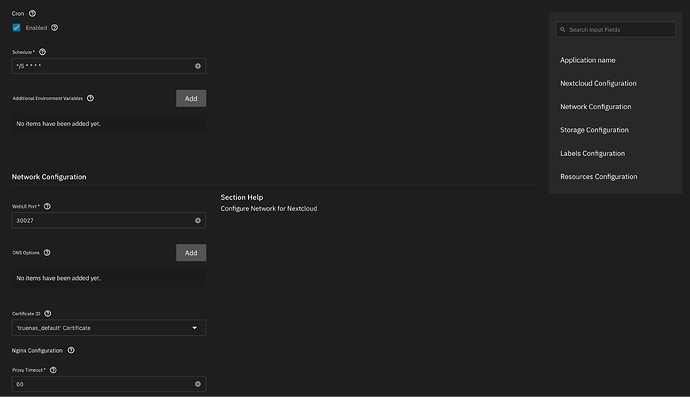Show help for Certificate ID
Screen dimensions: 690x397
click(x=48, y=314)
